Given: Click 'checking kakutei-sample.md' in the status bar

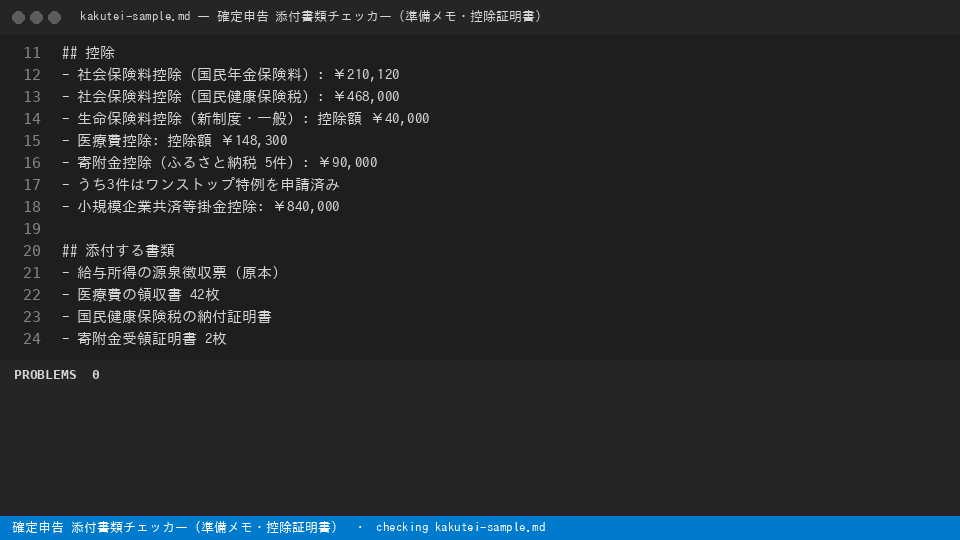Looking at the screenshot, I should [x=460, y=528].
